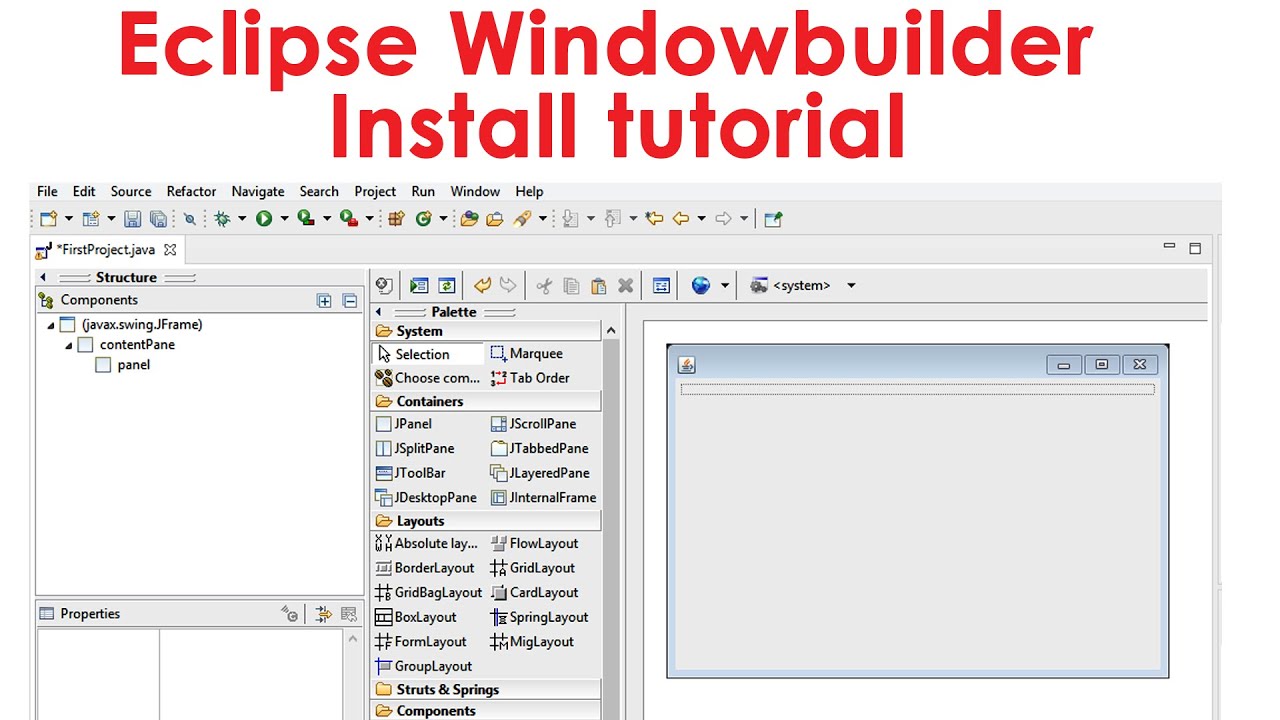Click the Paste icon in designer toolbar
This screenshot has width=1280, height=720.
598,286
